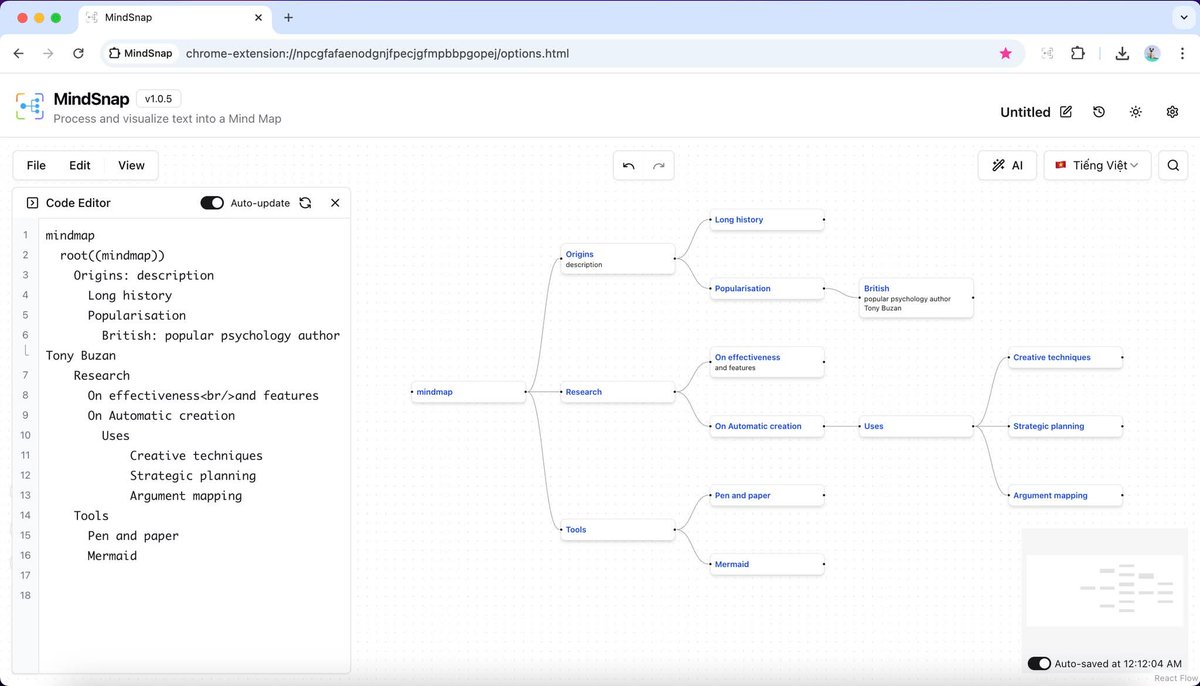This screenshot has width=1200, height=686.
Task: Click code line 'On effectiveness<br/>and features'
Action: (203, 395)
